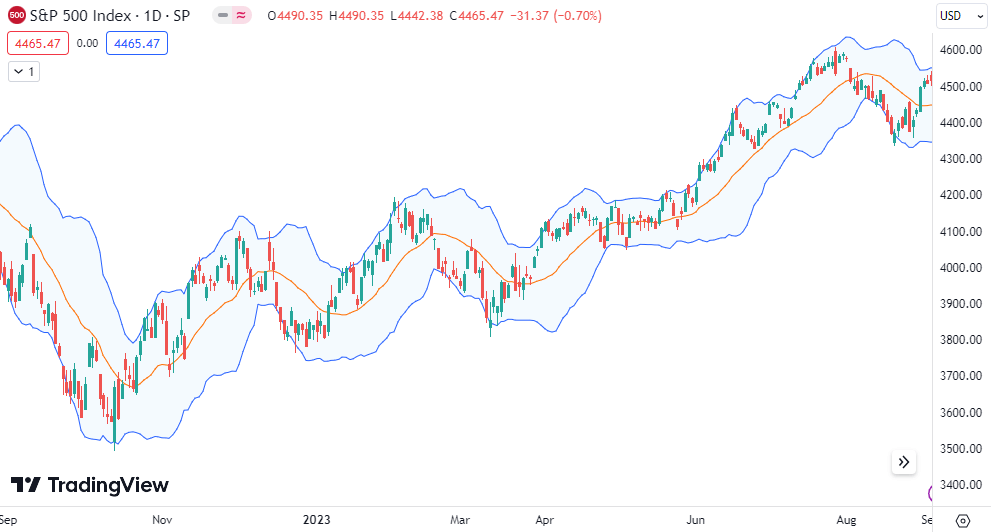Click the Aug label on time axis
This screenshot has height=532, width=991.
pyautogui.click(x=846, y=520)
